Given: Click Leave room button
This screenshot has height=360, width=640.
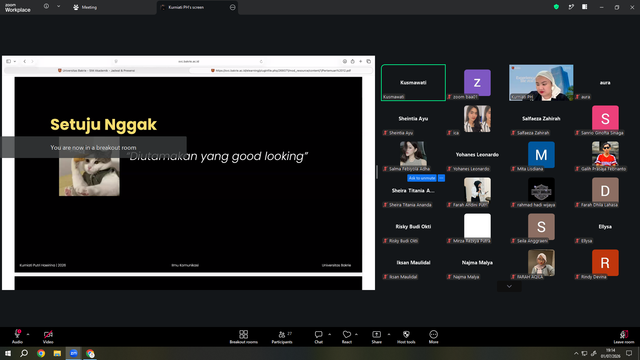Looking at the screenshot, I should 624,336.
